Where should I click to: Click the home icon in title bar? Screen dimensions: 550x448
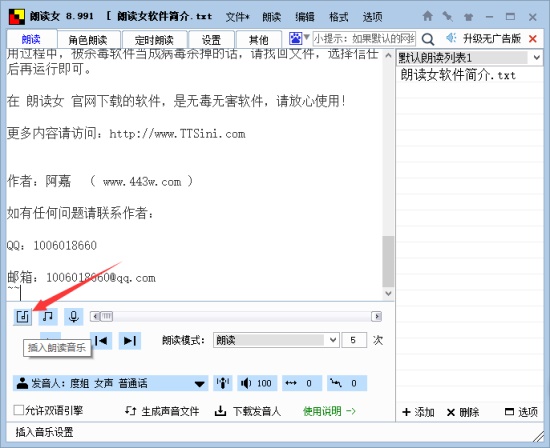(427, 16)
